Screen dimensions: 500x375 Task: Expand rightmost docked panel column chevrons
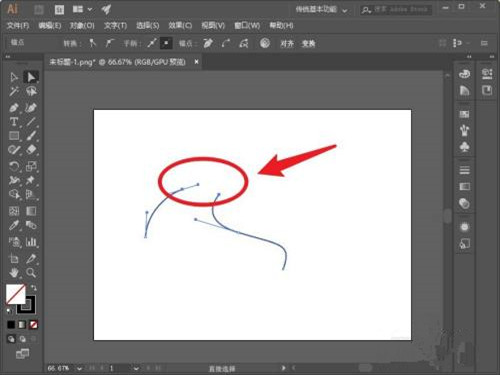(492, 57)
